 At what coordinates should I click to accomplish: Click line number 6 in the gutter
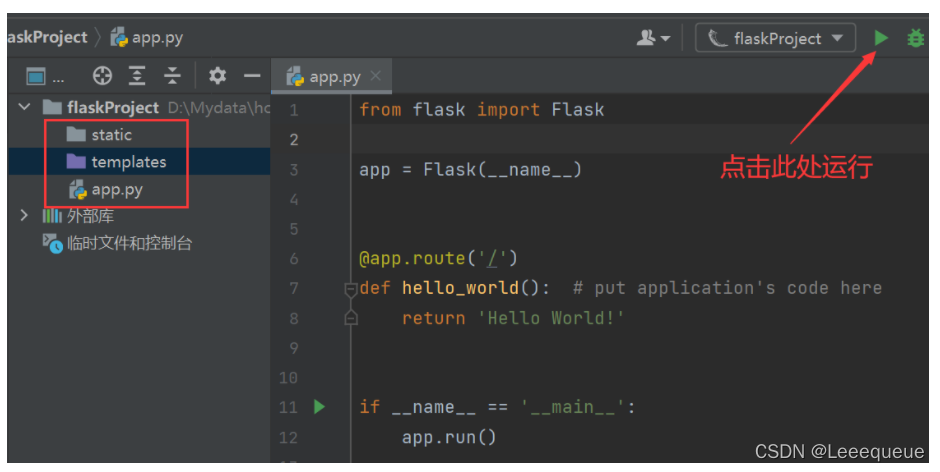pyautogui.click(x=294, y=258)
